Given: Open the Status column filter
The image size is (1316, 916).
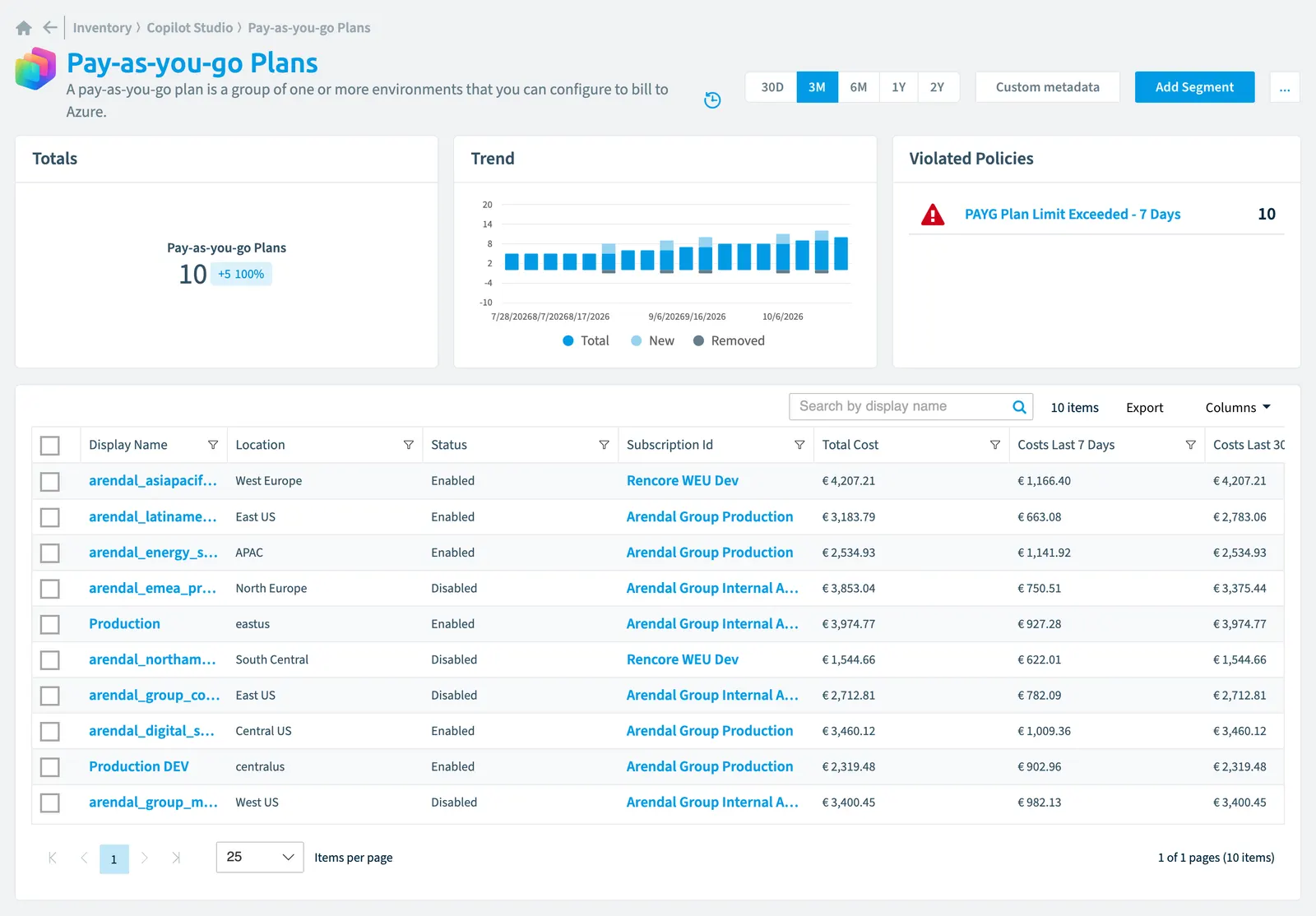Looking at the screenshot, I should pos(605,445).
